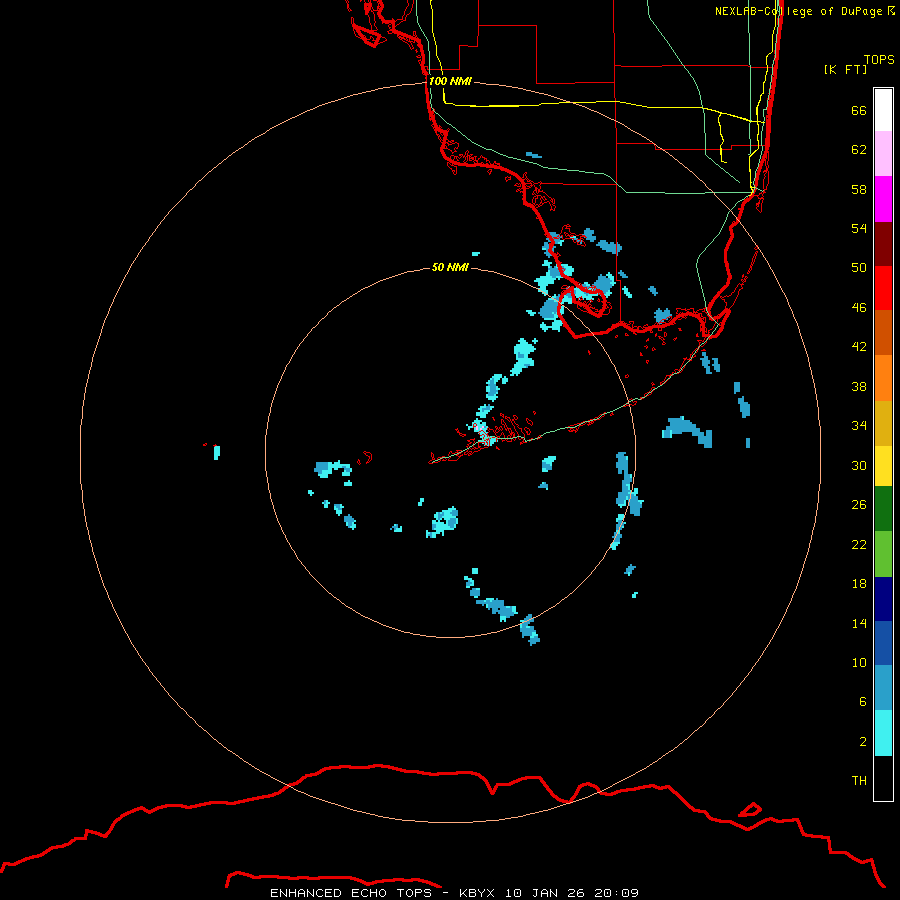Click the "26" legend value on the scale
900x900 pixels.
(859, 505)
